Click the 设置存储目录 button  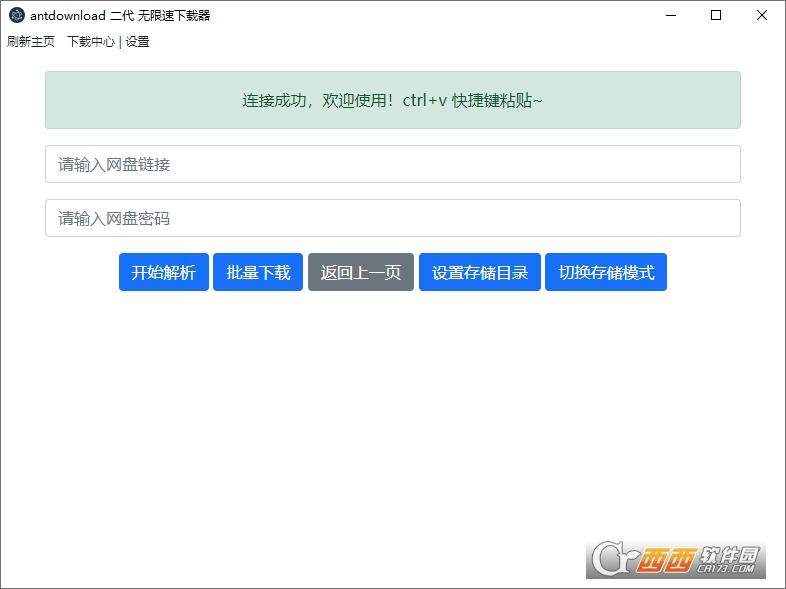pyautogui.click(x=480, y=272)
